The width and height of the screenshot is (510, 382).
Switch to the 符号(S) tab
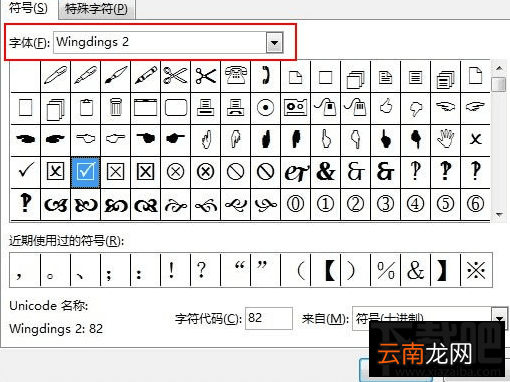point(28,8)
